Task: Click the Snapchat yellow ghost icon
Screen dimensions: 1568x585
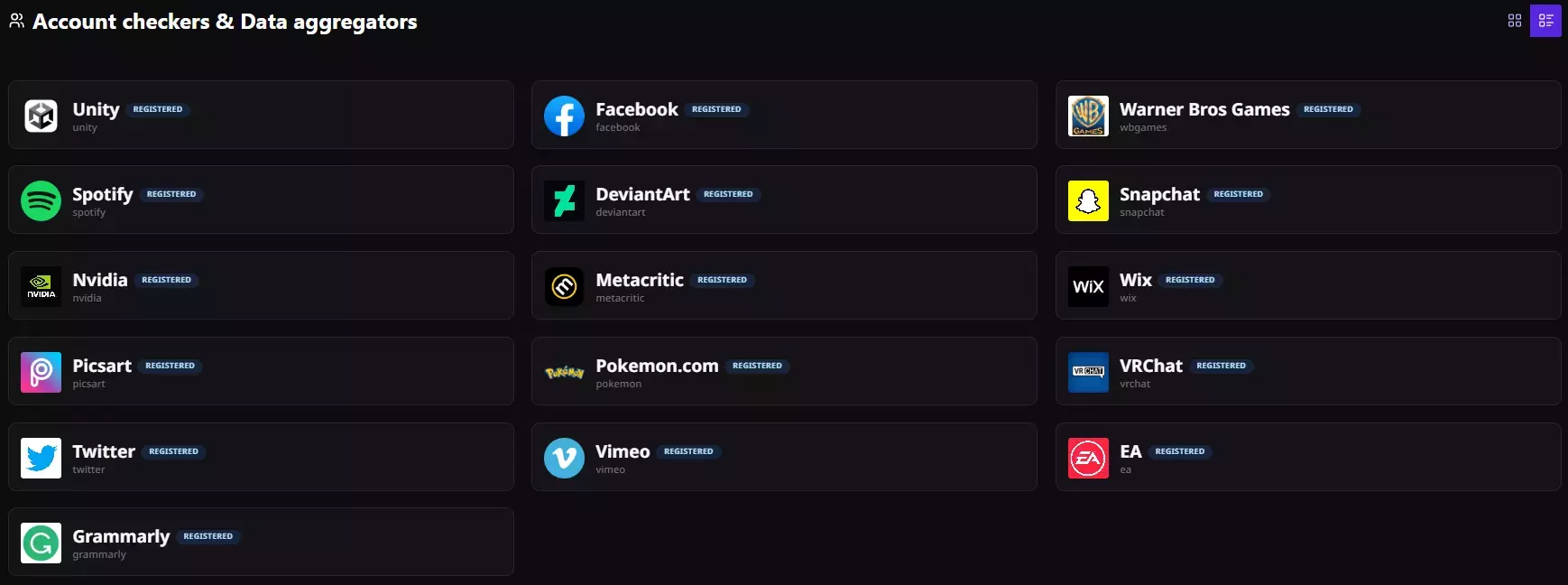Action: point(1088,200)
